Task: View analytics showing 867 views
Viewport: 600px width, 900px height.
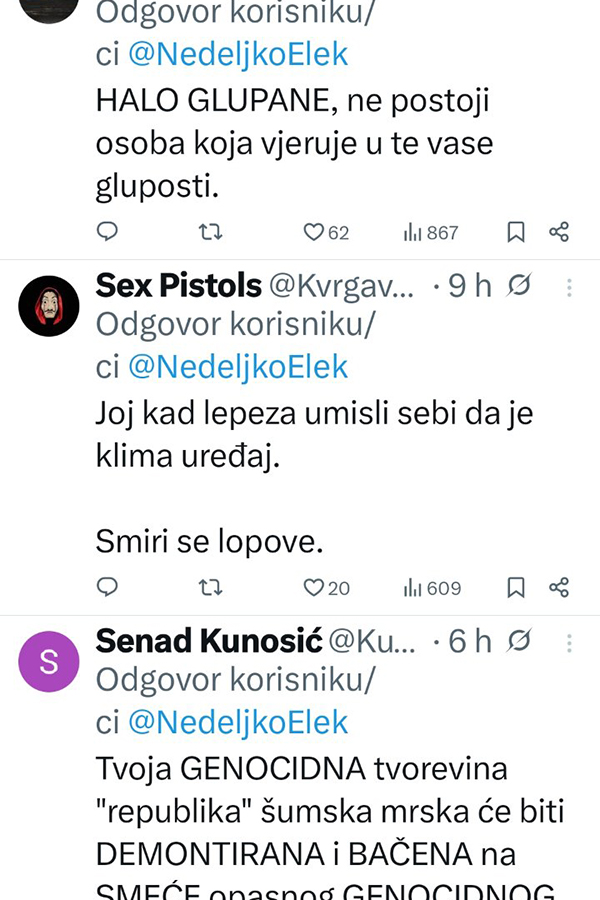Action: (431, 232)
